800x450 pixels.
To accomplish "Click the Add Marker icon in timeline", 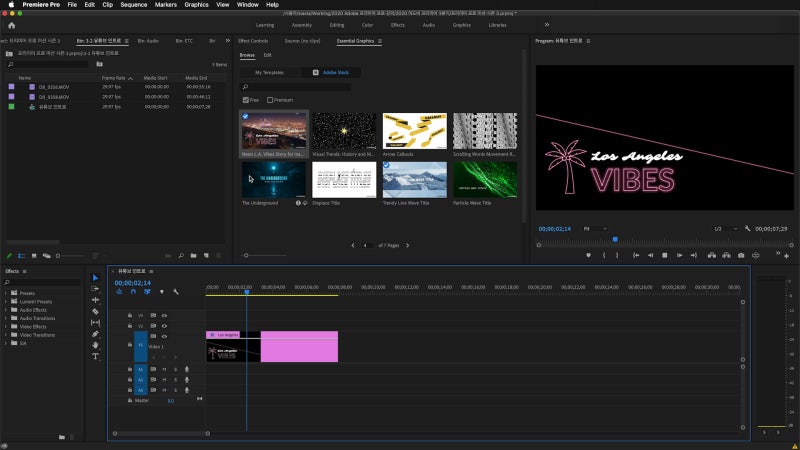I will coord(162,292).
